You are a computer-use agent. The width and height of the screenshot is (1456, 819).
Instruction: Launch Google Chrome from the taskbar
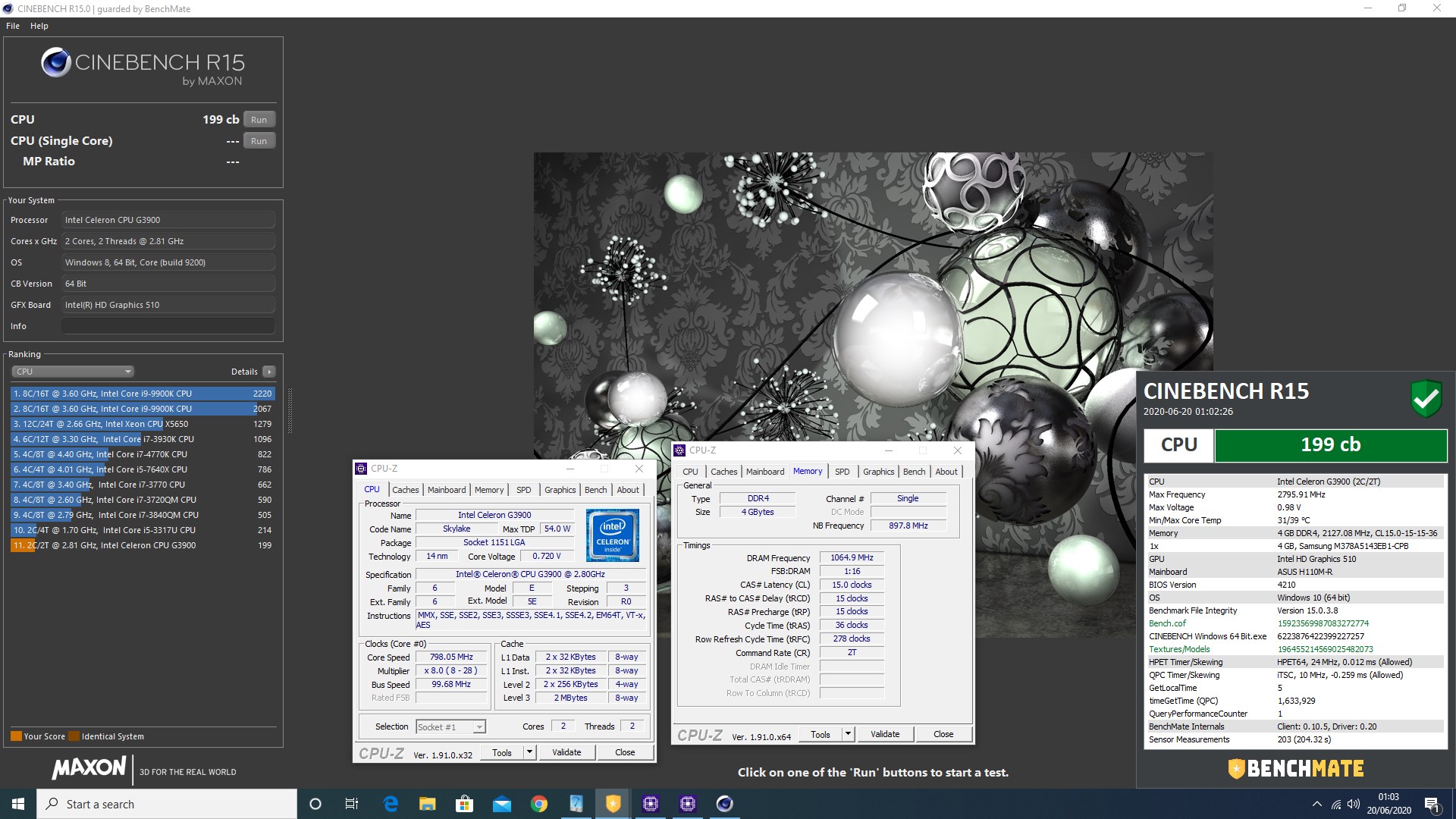539,804
